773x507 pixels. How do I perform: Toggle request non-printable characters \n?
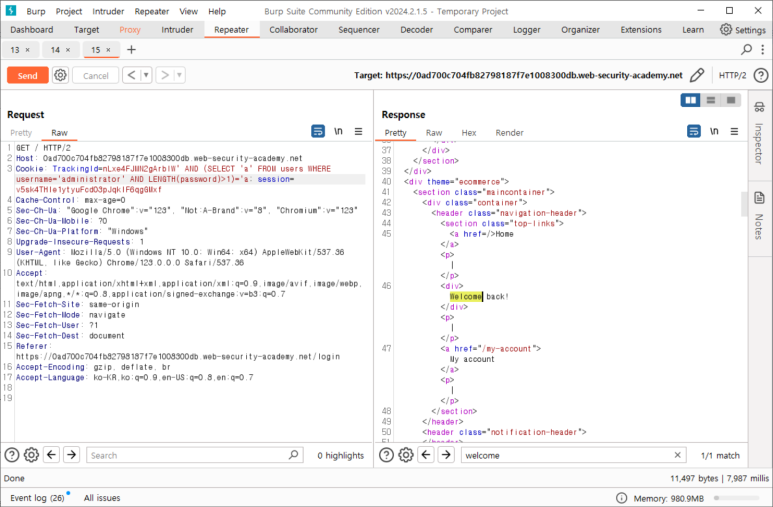[x=338, y=131]
